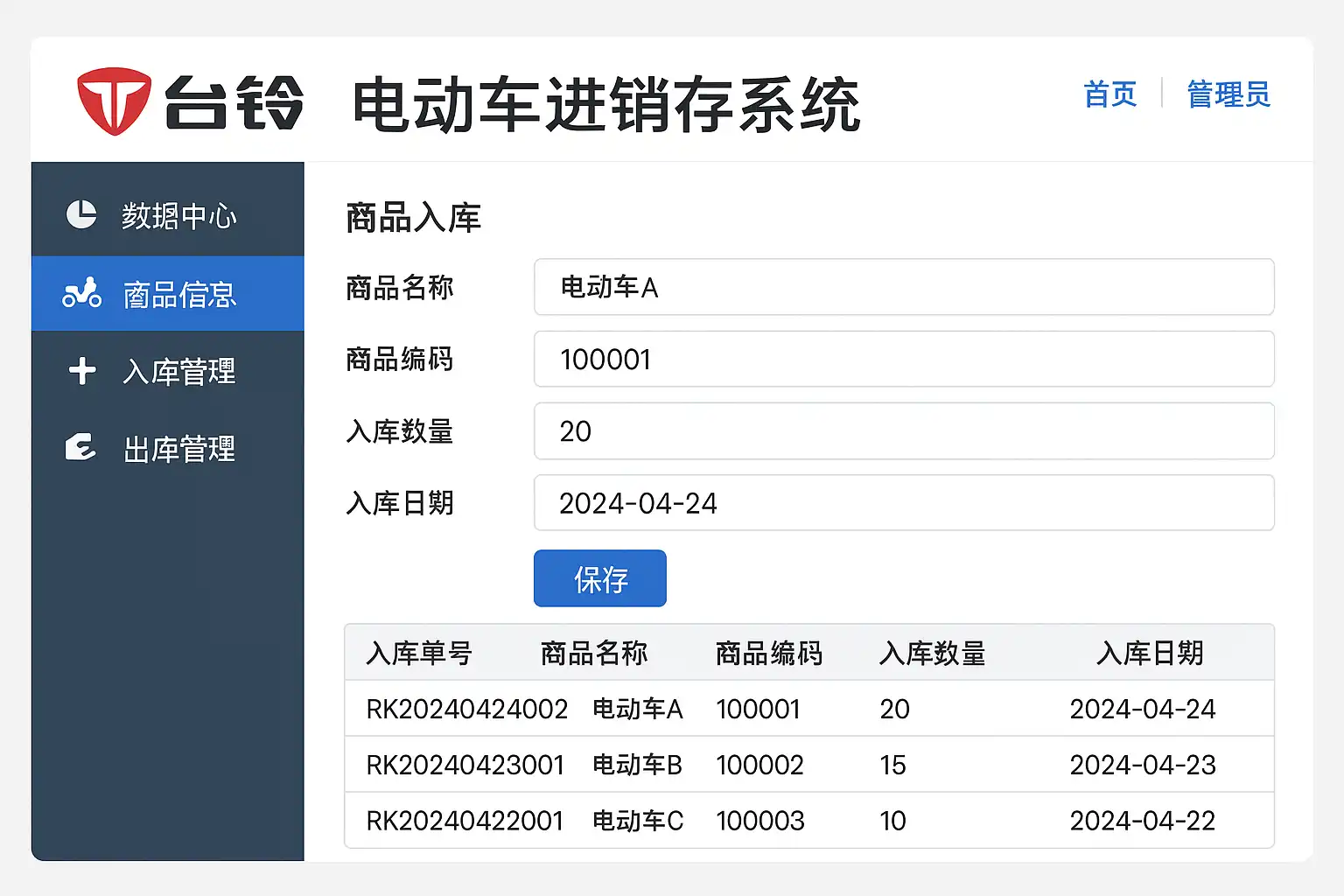
Task: Select the 入库数量 input field
Action: click(x=904, y=430)
